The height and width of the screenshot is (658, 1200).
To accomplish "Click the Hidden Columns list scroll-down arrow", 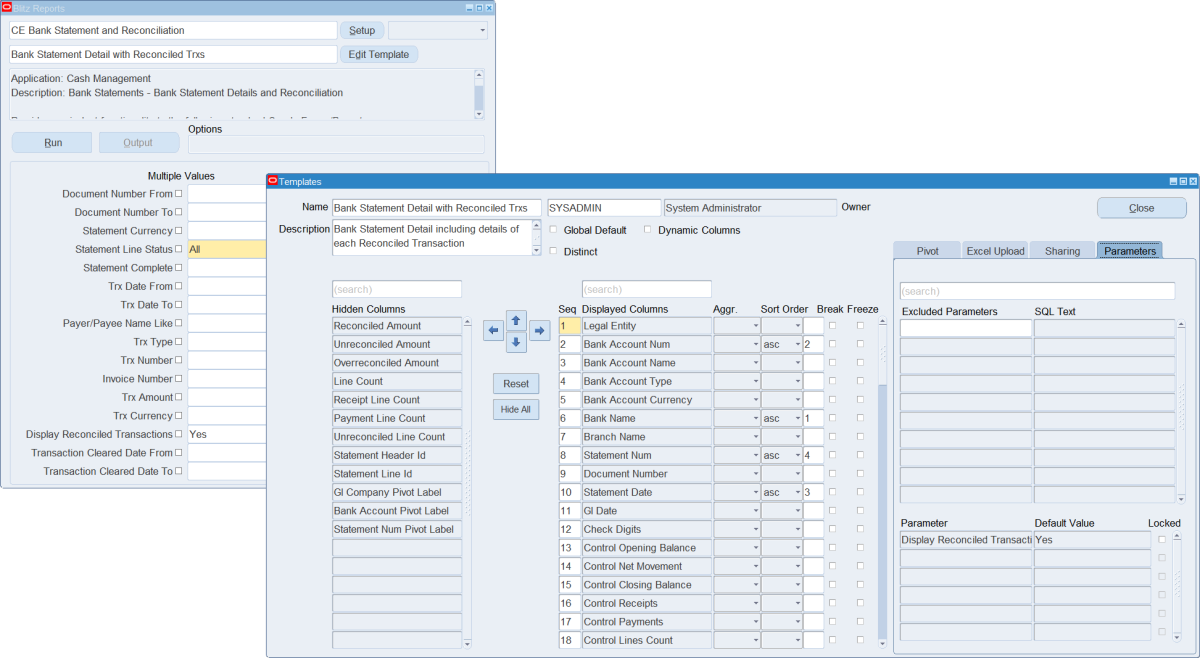I will (x=467, y=644).
